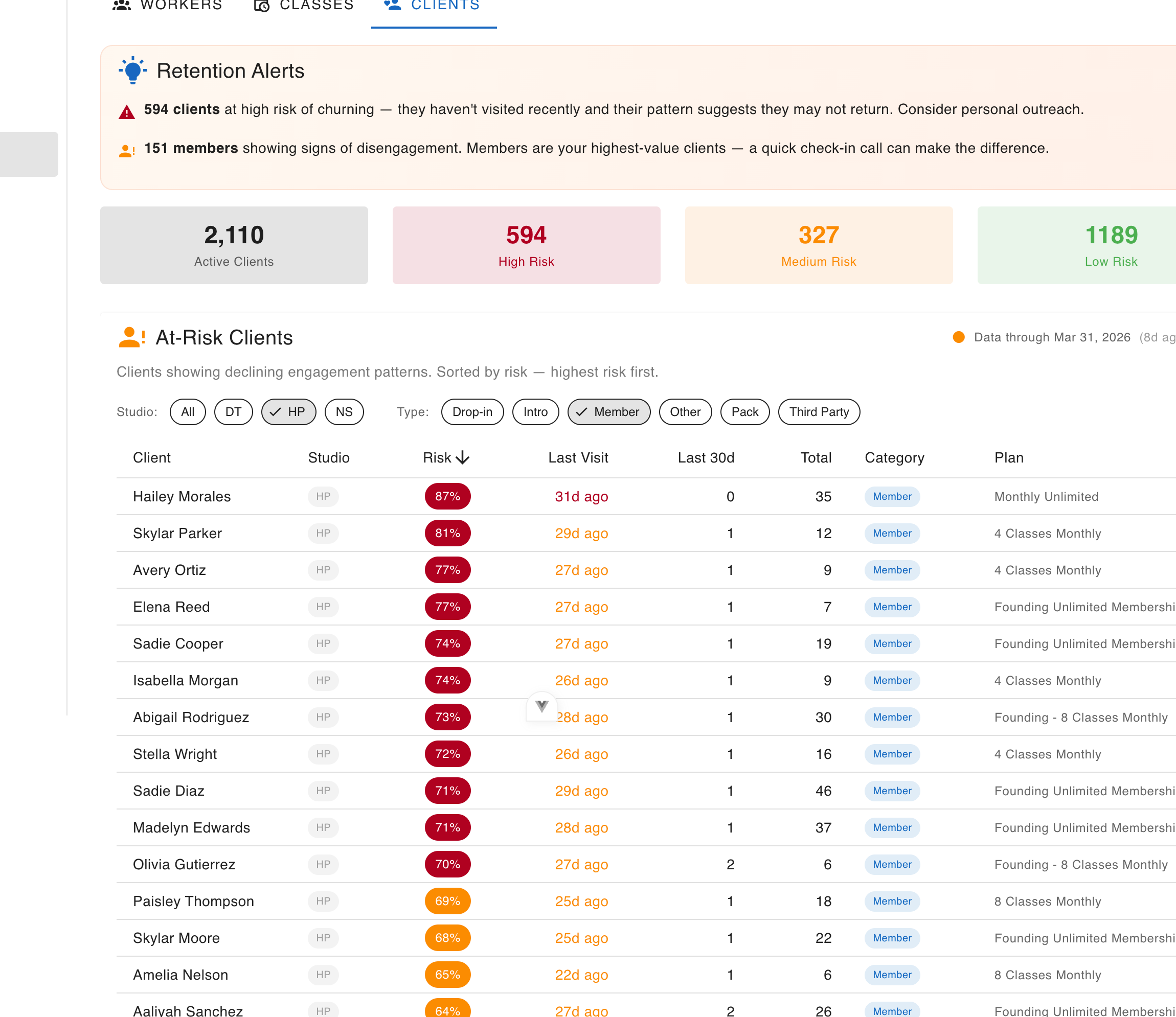Screen dimensions: 1176x1017
Task: Click the At-Risk Clients person icon
Action: [x=132, y=337]
